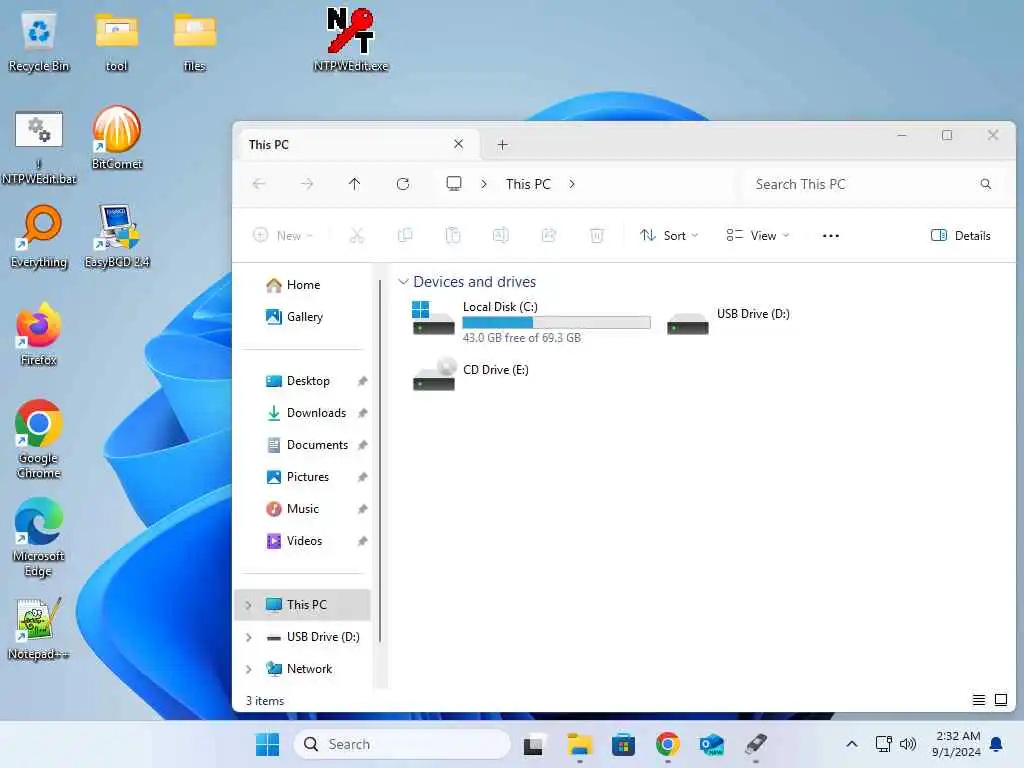The width and height of the screenshot is (1024, 768).
Task: Click chevron after This PC breadcrumb
Action: (572, 184)
